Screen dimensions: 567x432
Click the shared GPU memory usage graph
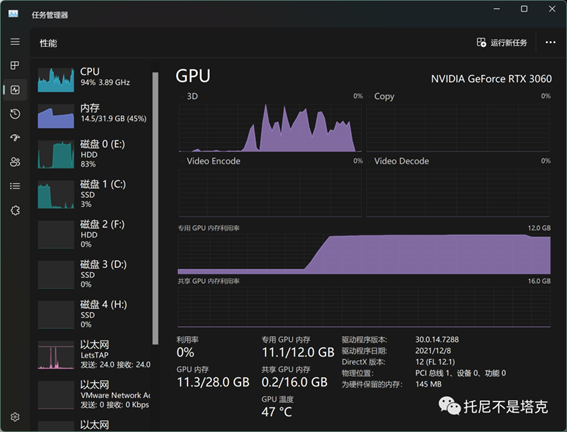point(364,307)
